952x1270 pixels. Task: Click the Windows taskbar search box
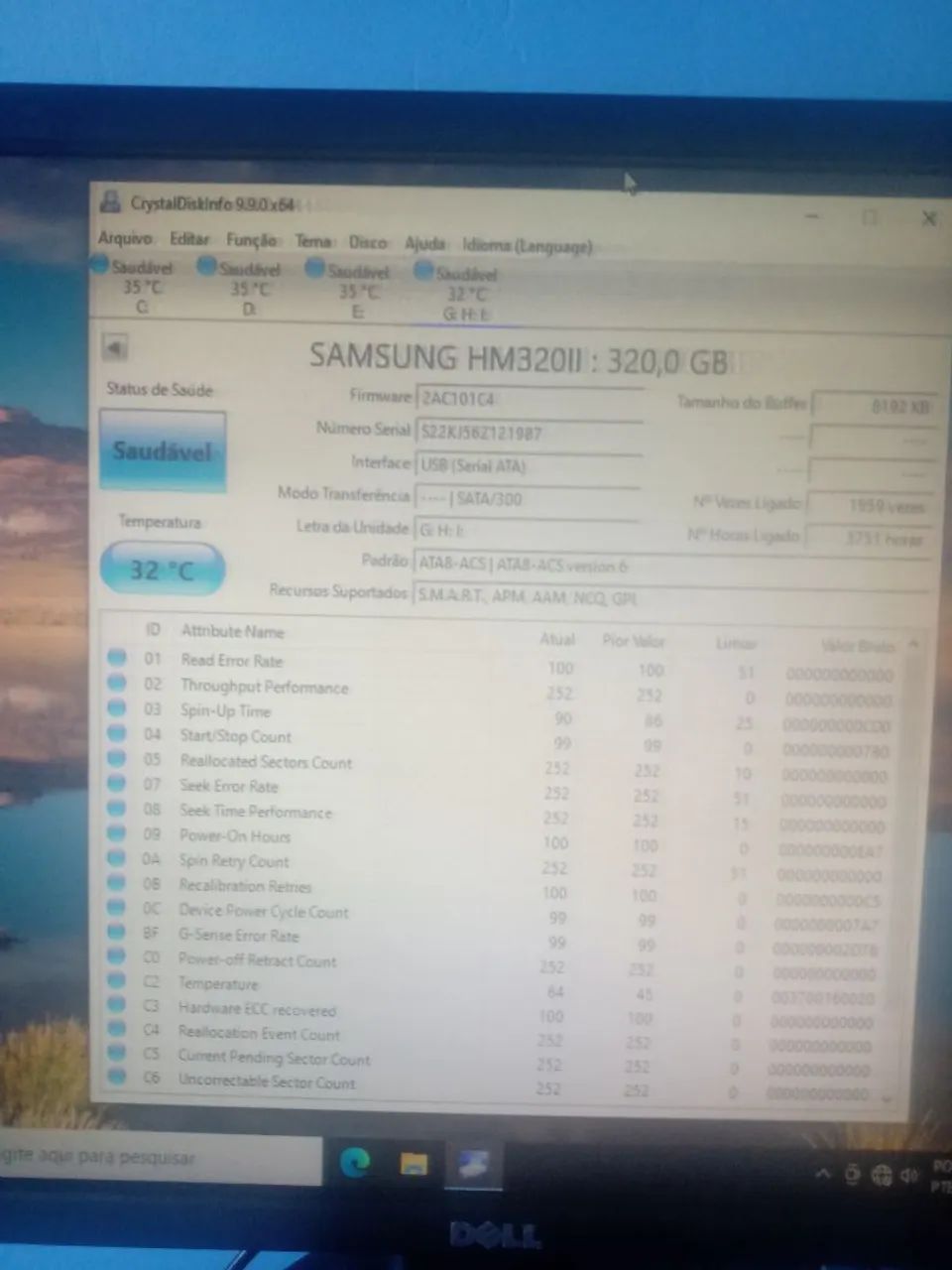tap(160, 1159)
